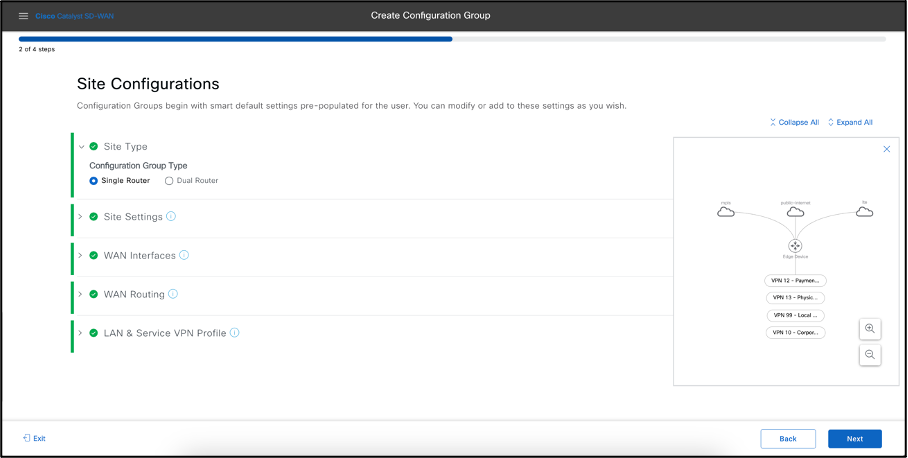This screenshot has height=458, width=908.
Task: Click the Expand All link
Action: [850, 122]
